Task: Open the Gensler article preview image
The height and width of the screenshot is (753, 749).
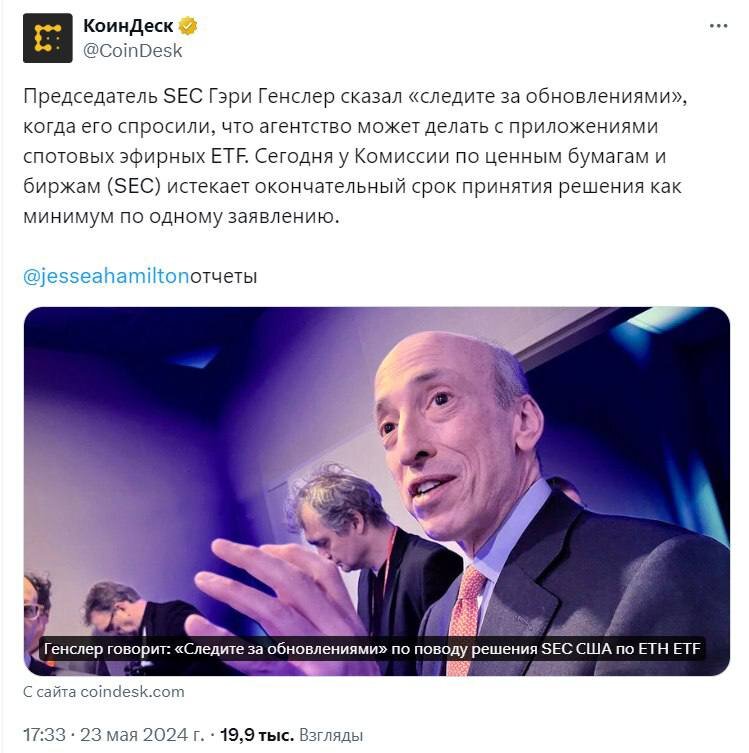Action: pyautogui.click(x=377, y=491)
